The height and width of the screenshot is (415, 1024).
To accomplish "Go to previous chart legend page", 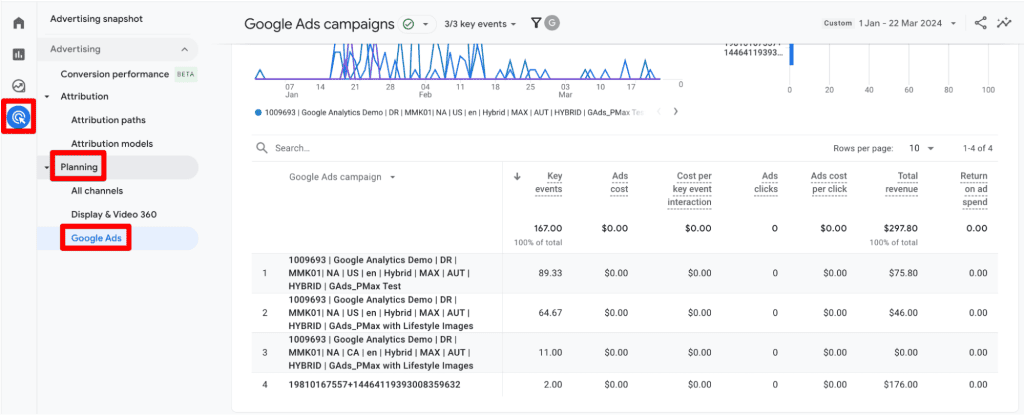I will pyautogui.click(x=658, y=112).
